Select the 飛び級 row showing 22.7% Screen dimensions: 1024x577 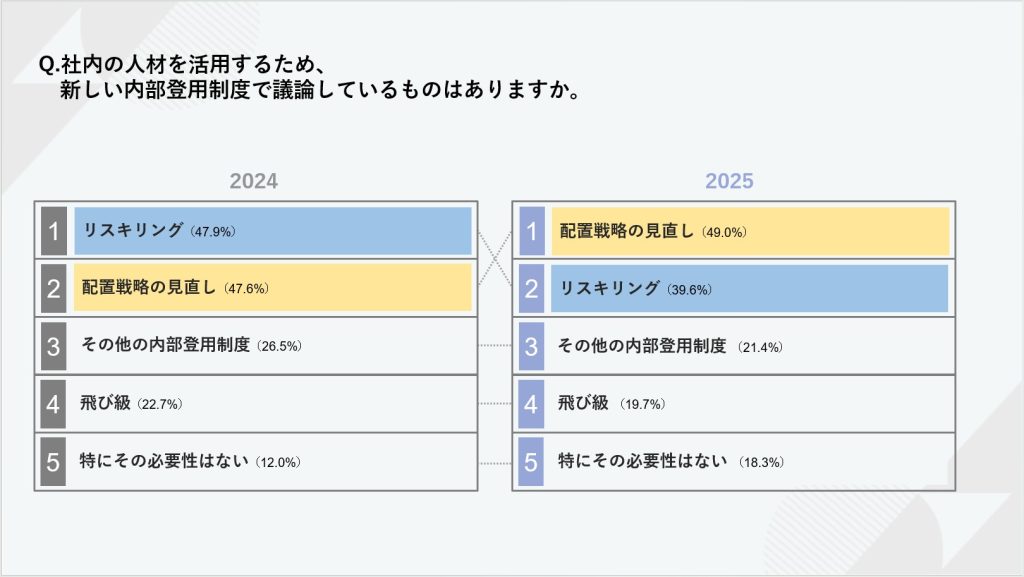click(272, 404)
